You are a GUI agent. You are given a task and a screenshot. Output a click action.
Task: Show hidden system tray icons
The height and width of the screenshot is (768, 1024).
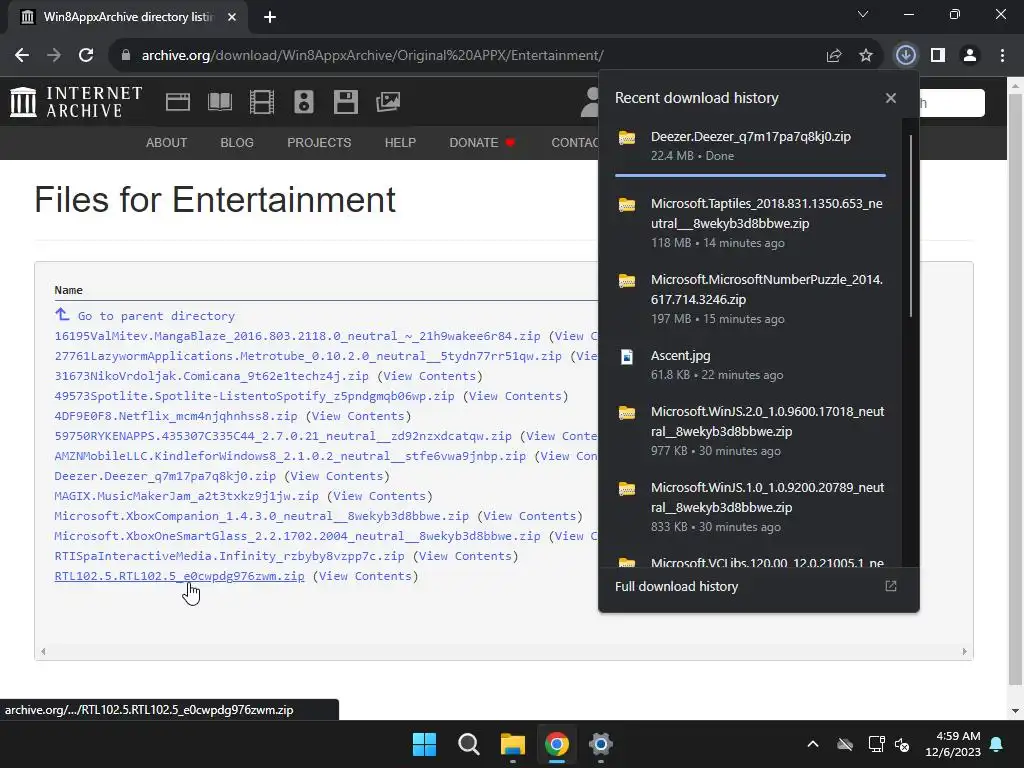[x=813, y=744]
